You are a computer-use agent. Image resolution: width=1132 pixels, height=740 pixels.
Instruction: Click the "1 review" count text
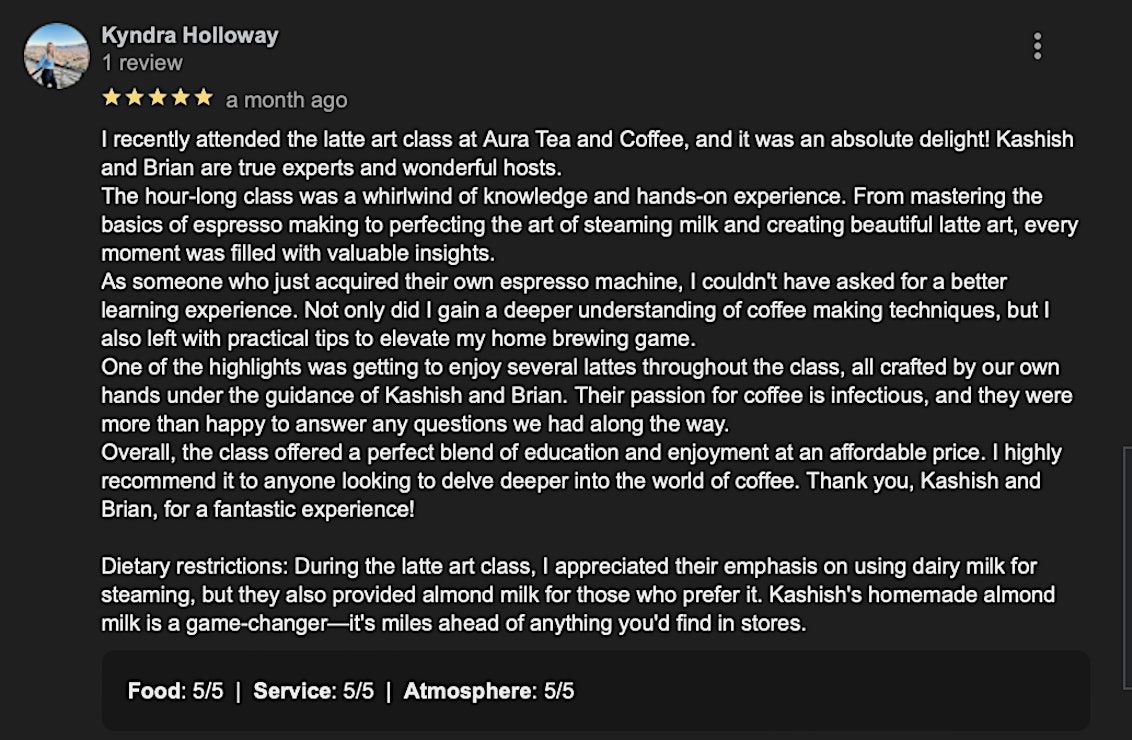(x=142, y=63)
